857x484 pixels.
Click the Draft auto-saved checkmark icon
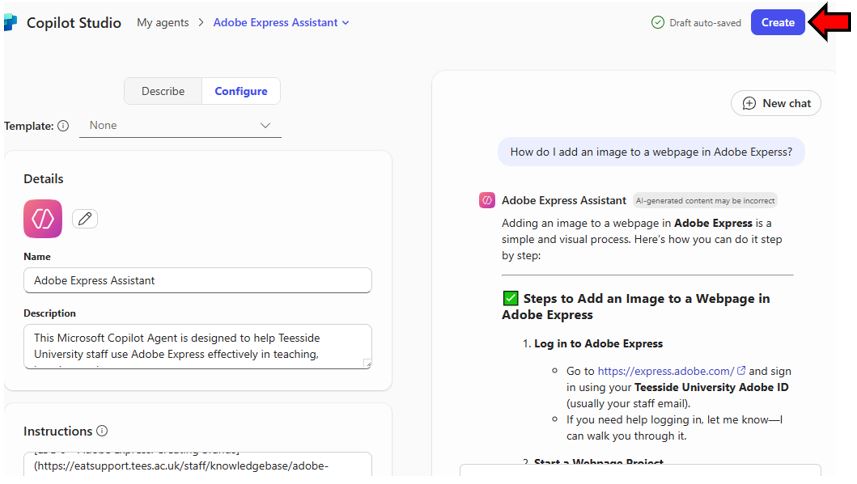658,22
